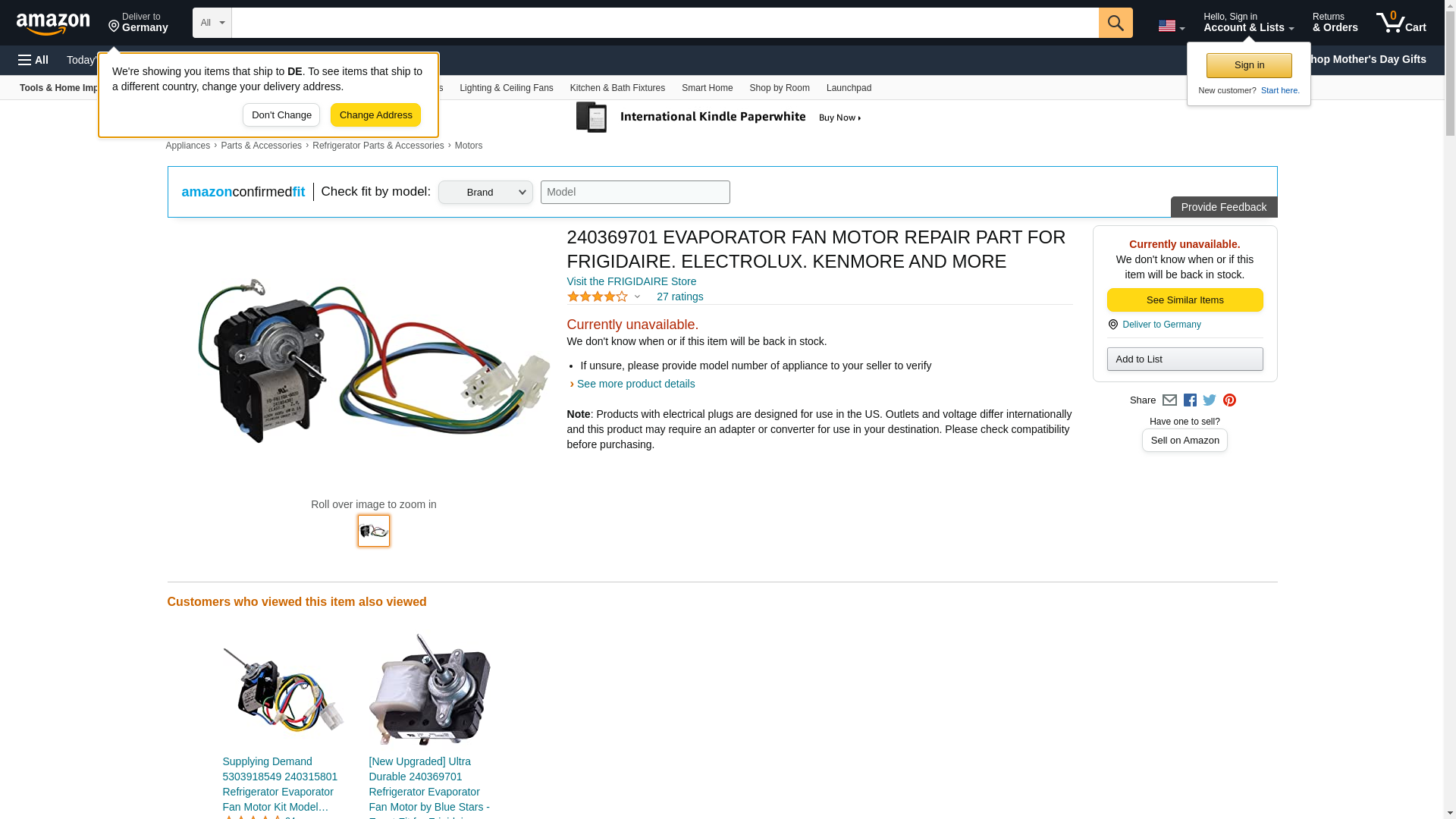
Task: Open the language flag selector
Action: click(1171, 26)
